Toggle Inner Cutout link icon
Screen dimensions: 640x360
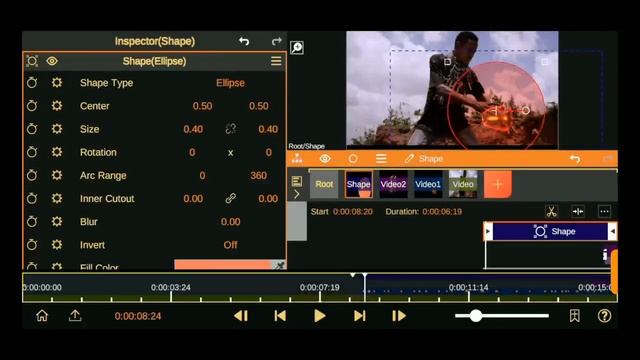(231, 198)
